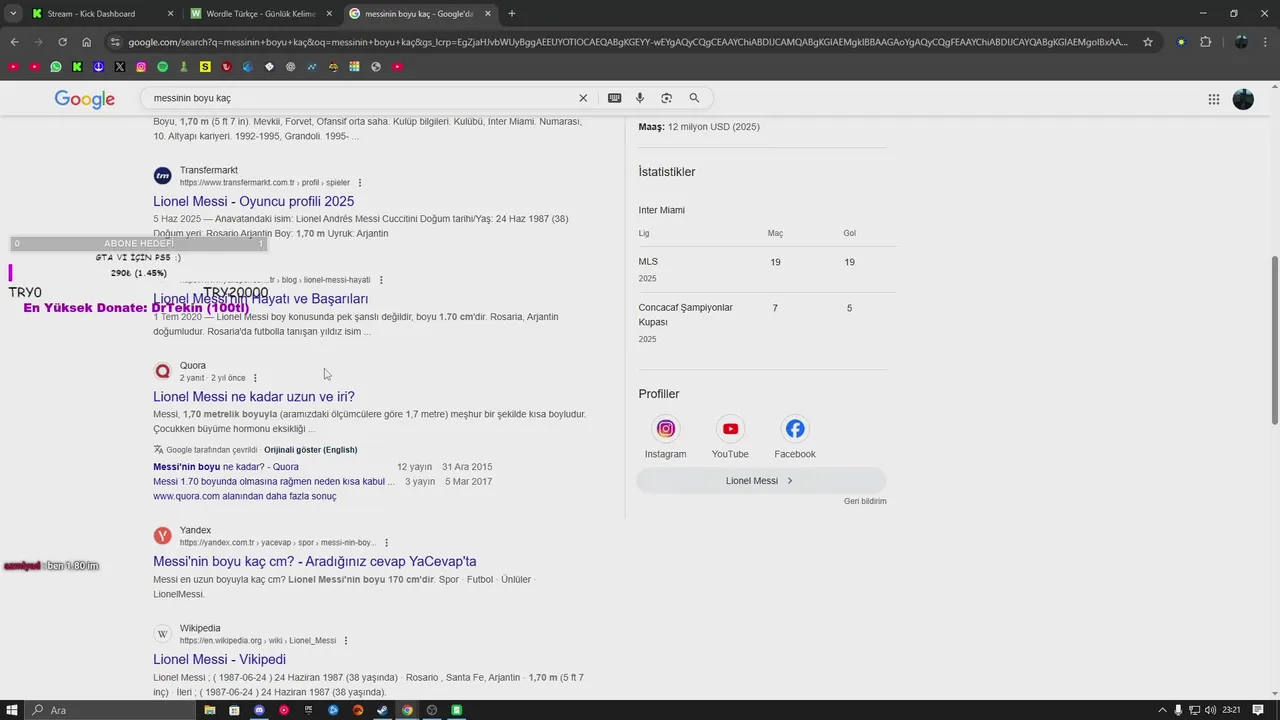Click Orijinali göster (English) link
The width and height of the screenshot is (1280, 720).
click(x=310, y=450)
